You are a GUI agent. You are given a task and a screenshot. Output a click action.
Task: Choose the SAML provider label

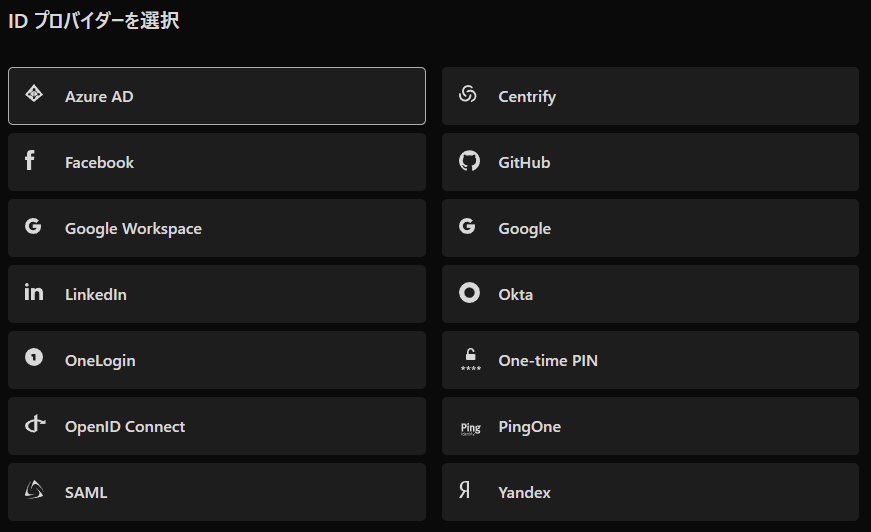pos(86,493)
